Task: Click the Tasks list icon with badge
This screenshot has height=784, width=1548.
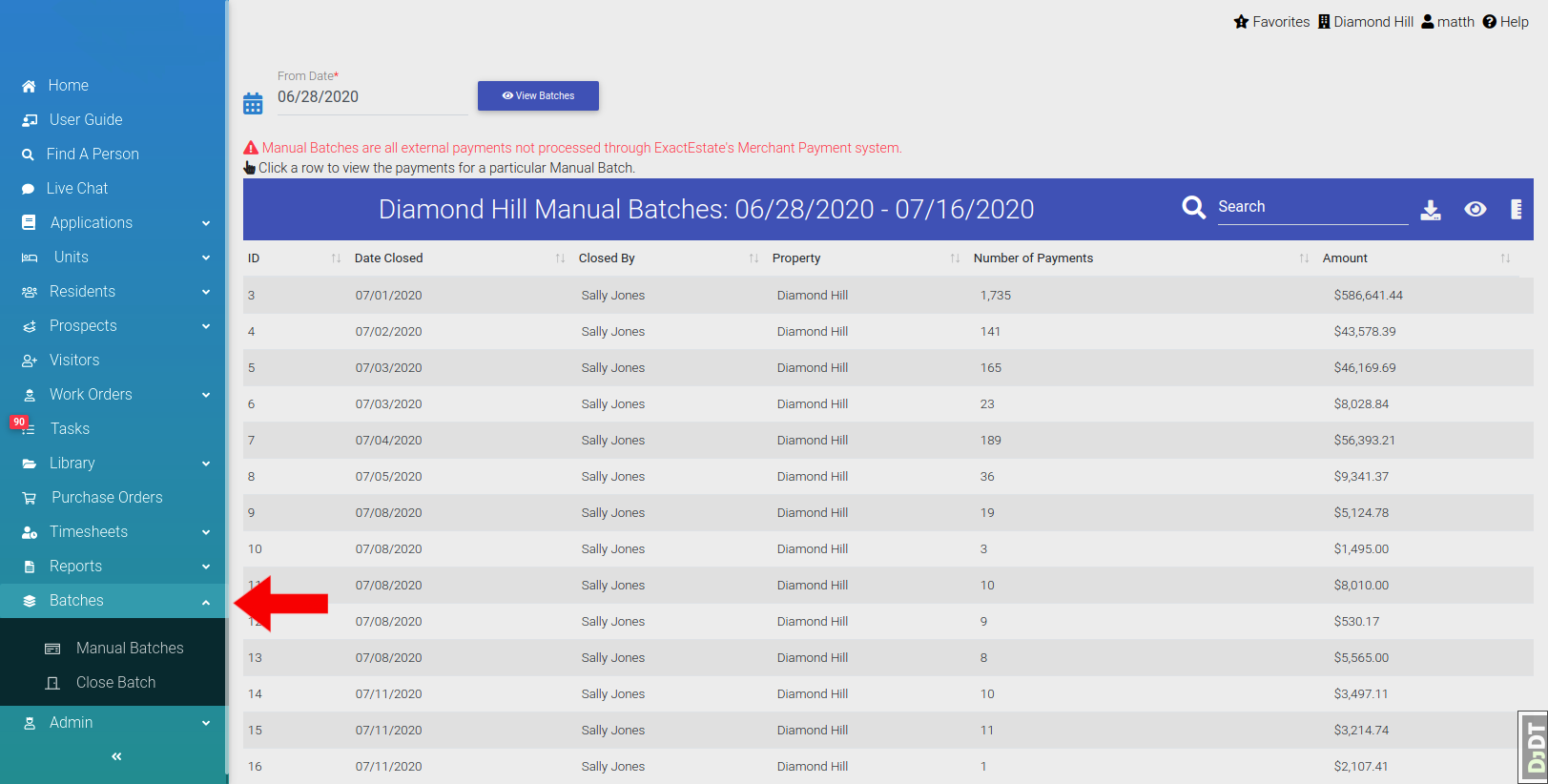Action: point(28,429)
